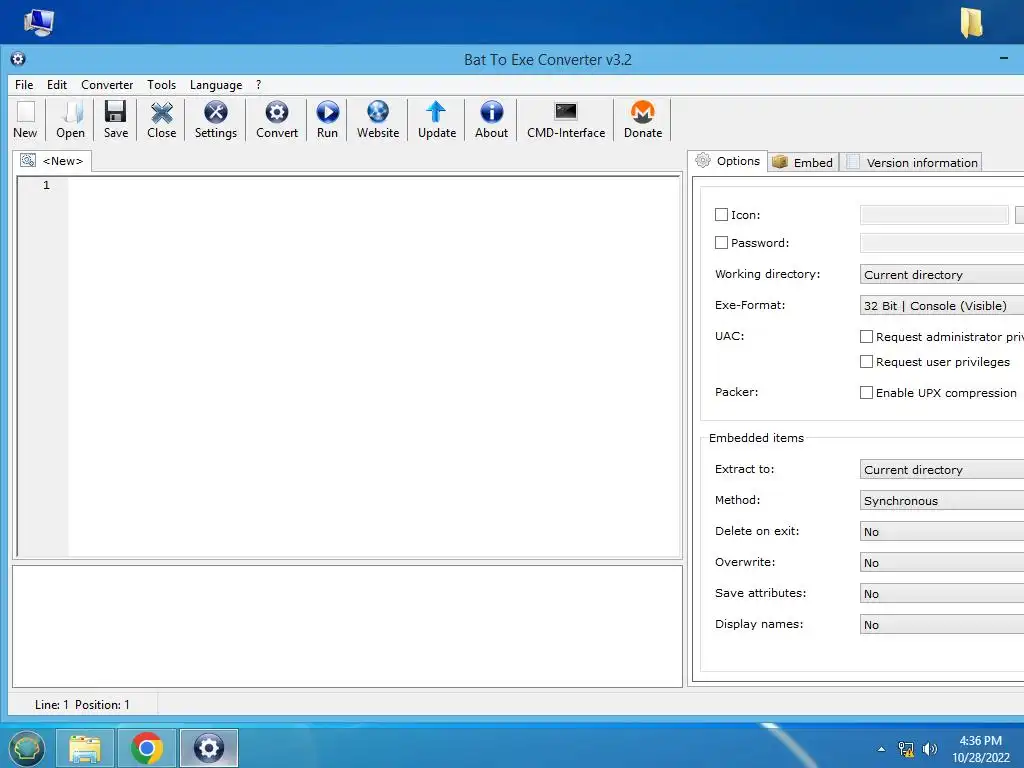Click the Windows Start orb
This screenshot has width=1024, height=768.
coord(26,748)
